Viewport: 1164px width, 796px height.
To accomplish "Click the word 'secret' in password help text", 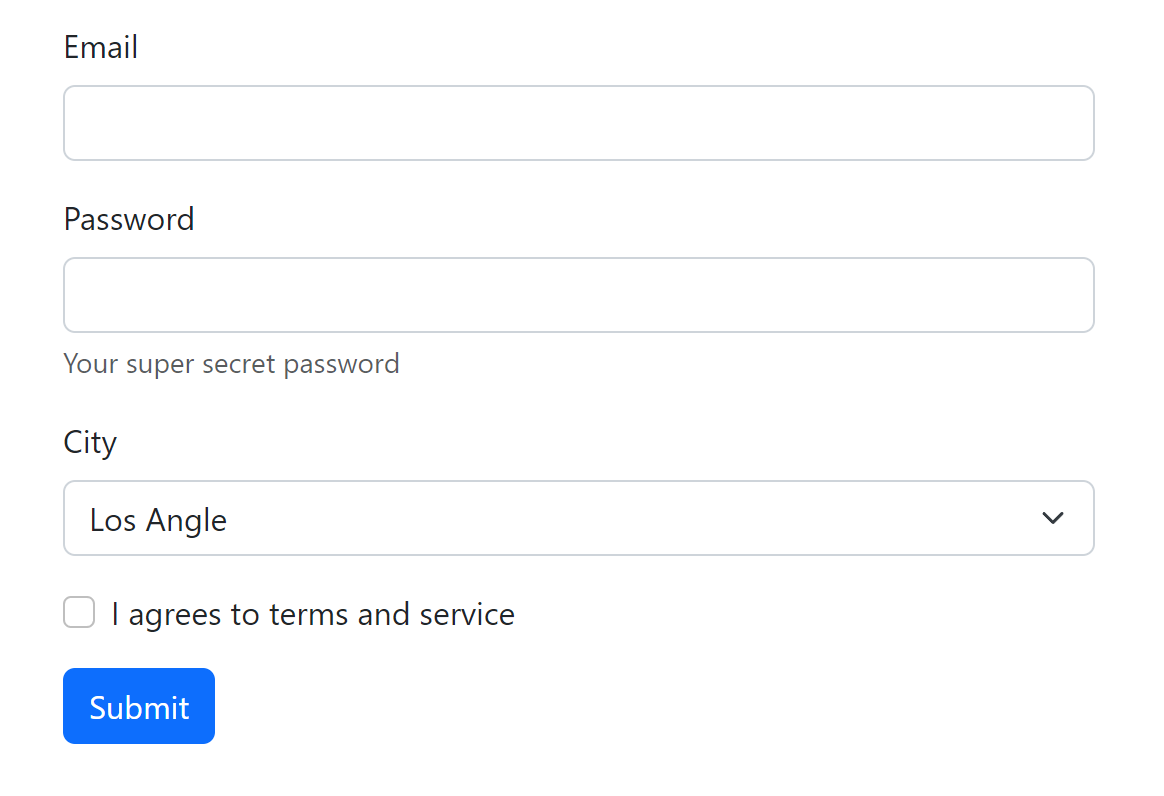I will click(239, 363).
